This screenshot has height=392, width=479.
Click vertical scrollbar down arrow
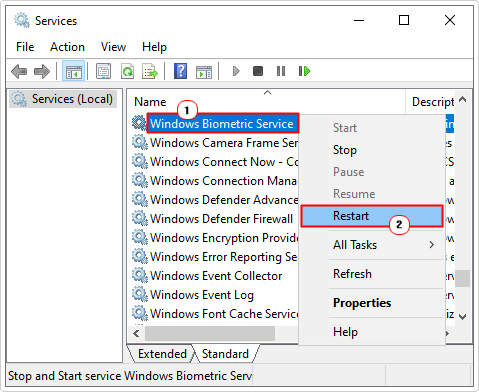point(463,316)
